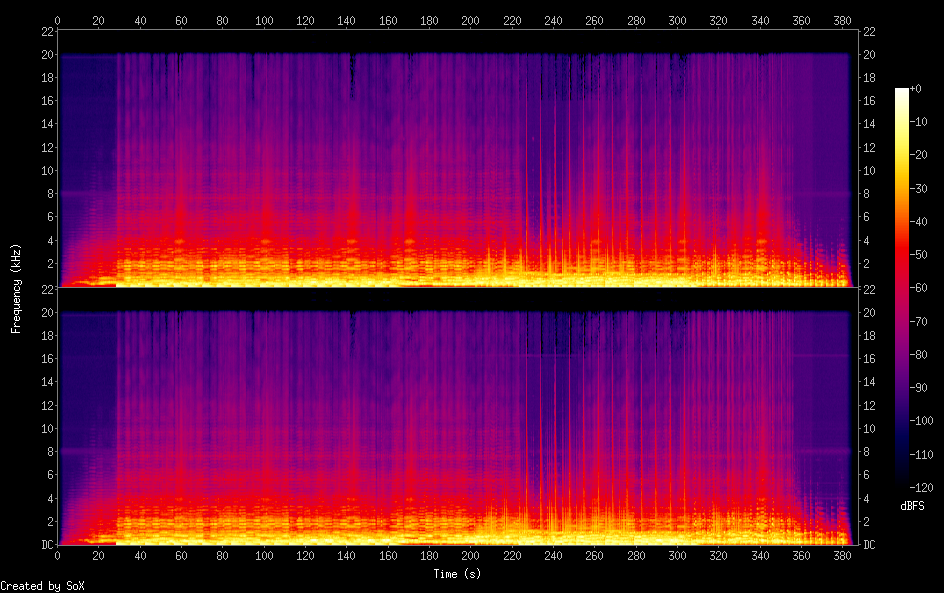
Task: Click the left-side 20 kHz tick of the top channel
Action: point(45,54)
